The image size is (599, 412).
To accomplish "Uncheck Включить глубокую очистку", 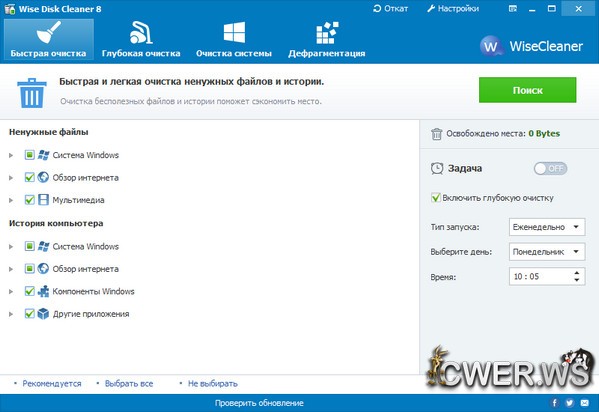I will [x=435, y=198].
